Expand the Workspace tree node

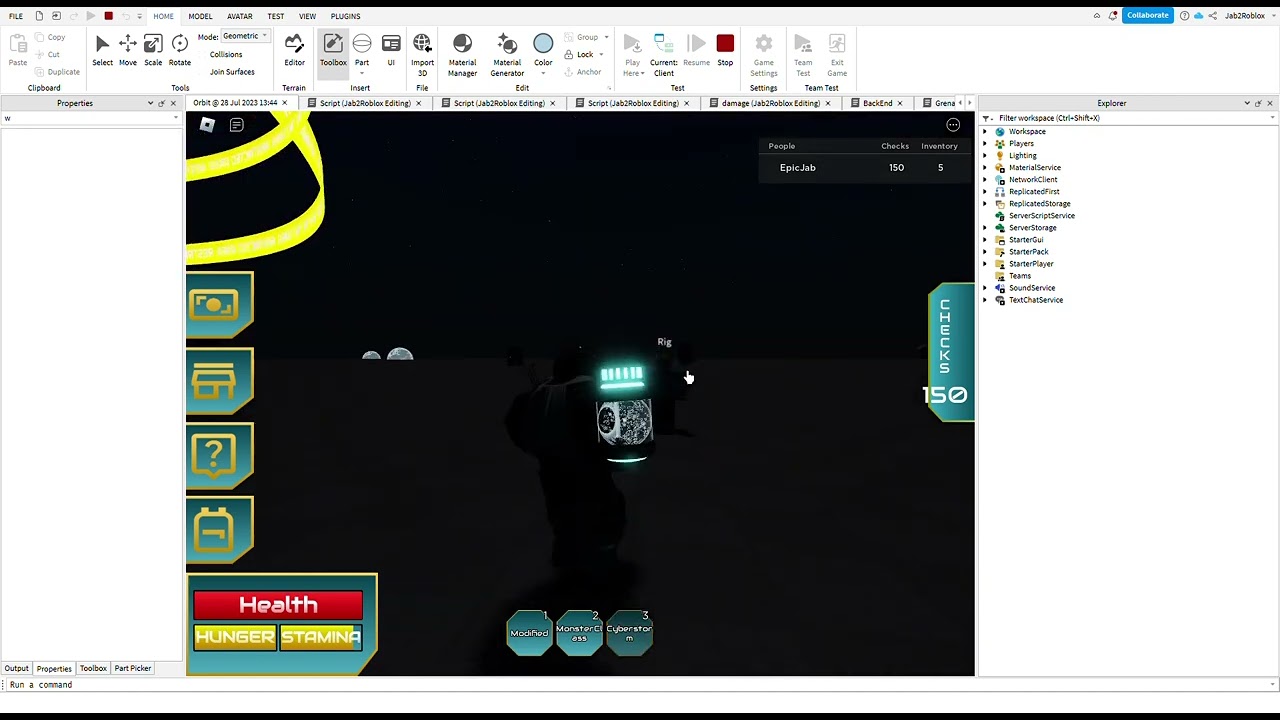985,132
